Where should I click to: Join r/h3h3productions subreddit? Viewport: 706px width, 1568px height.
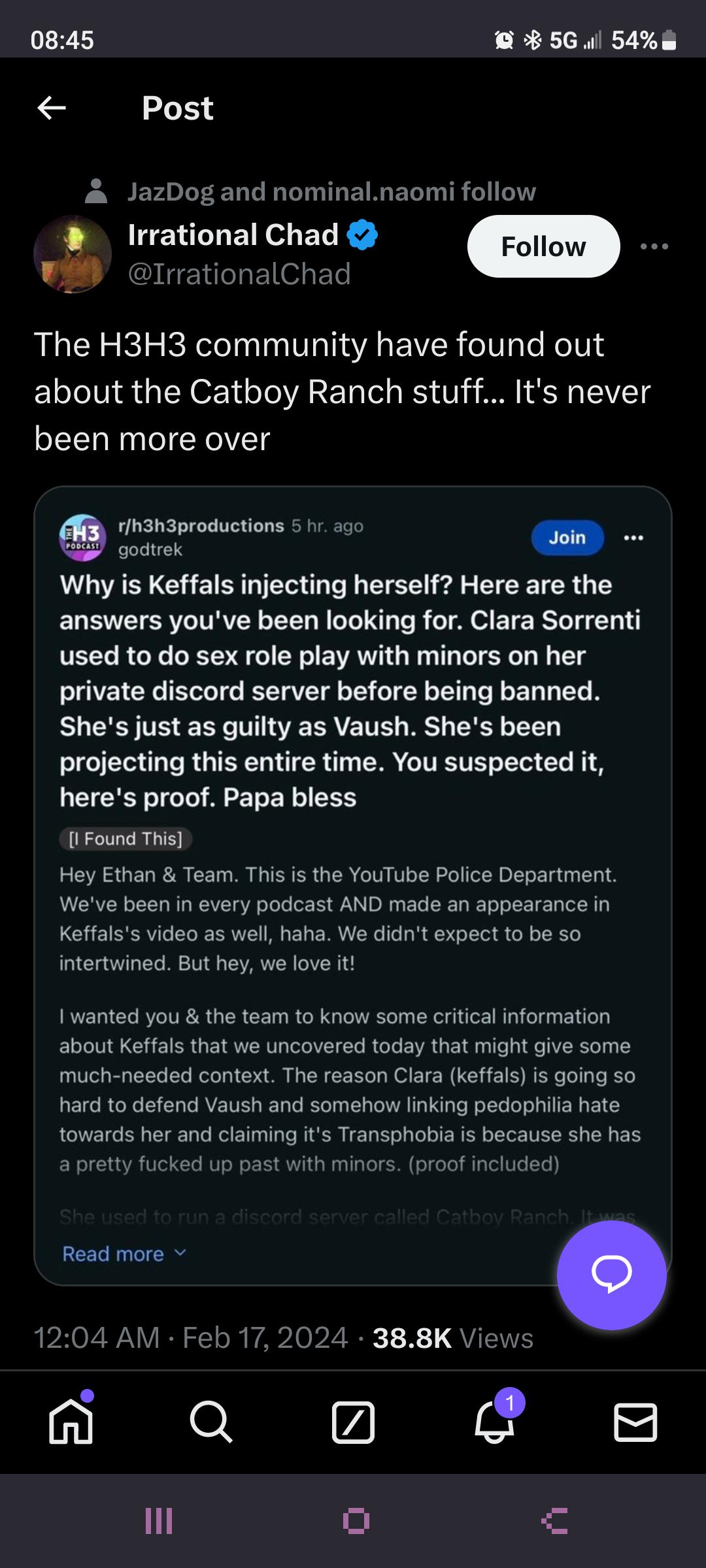[x=567, y=537]
